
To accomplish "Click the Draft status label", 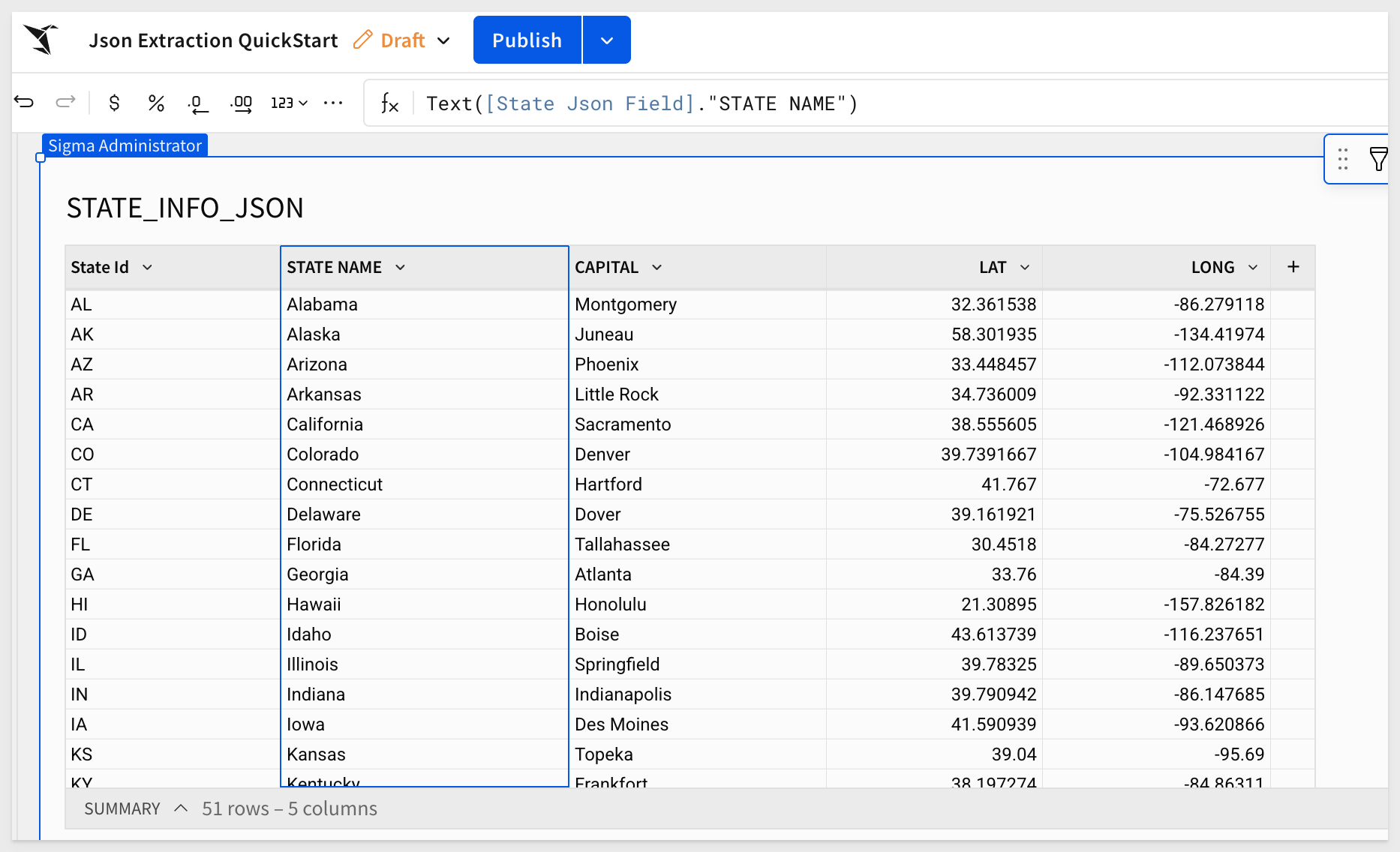I will (403, 40).
